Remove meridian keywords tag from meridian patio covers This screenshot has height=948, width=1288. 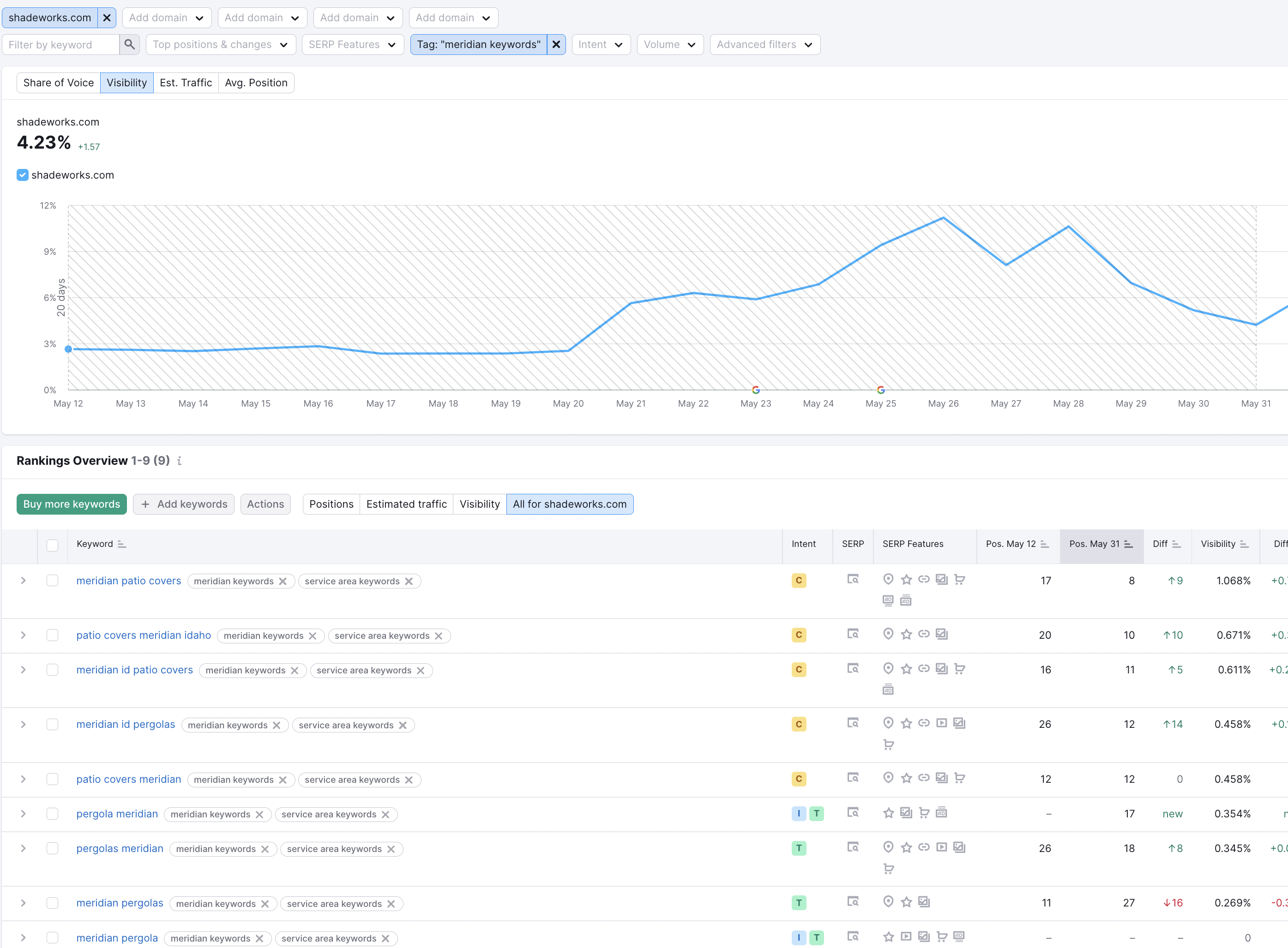(x=283, y=582)
